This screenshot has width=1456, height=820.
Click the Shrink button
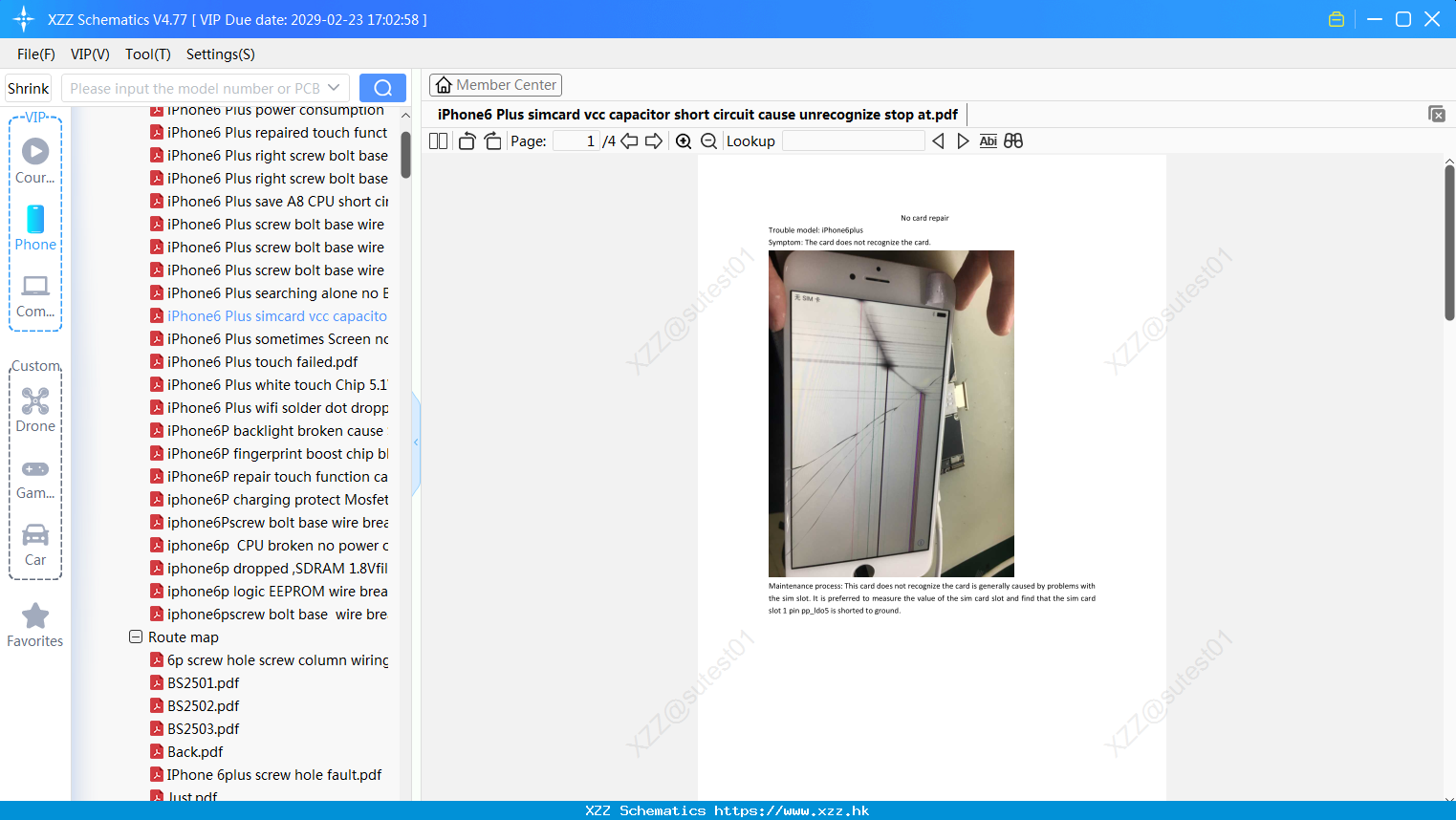click(x=28, y=88)
